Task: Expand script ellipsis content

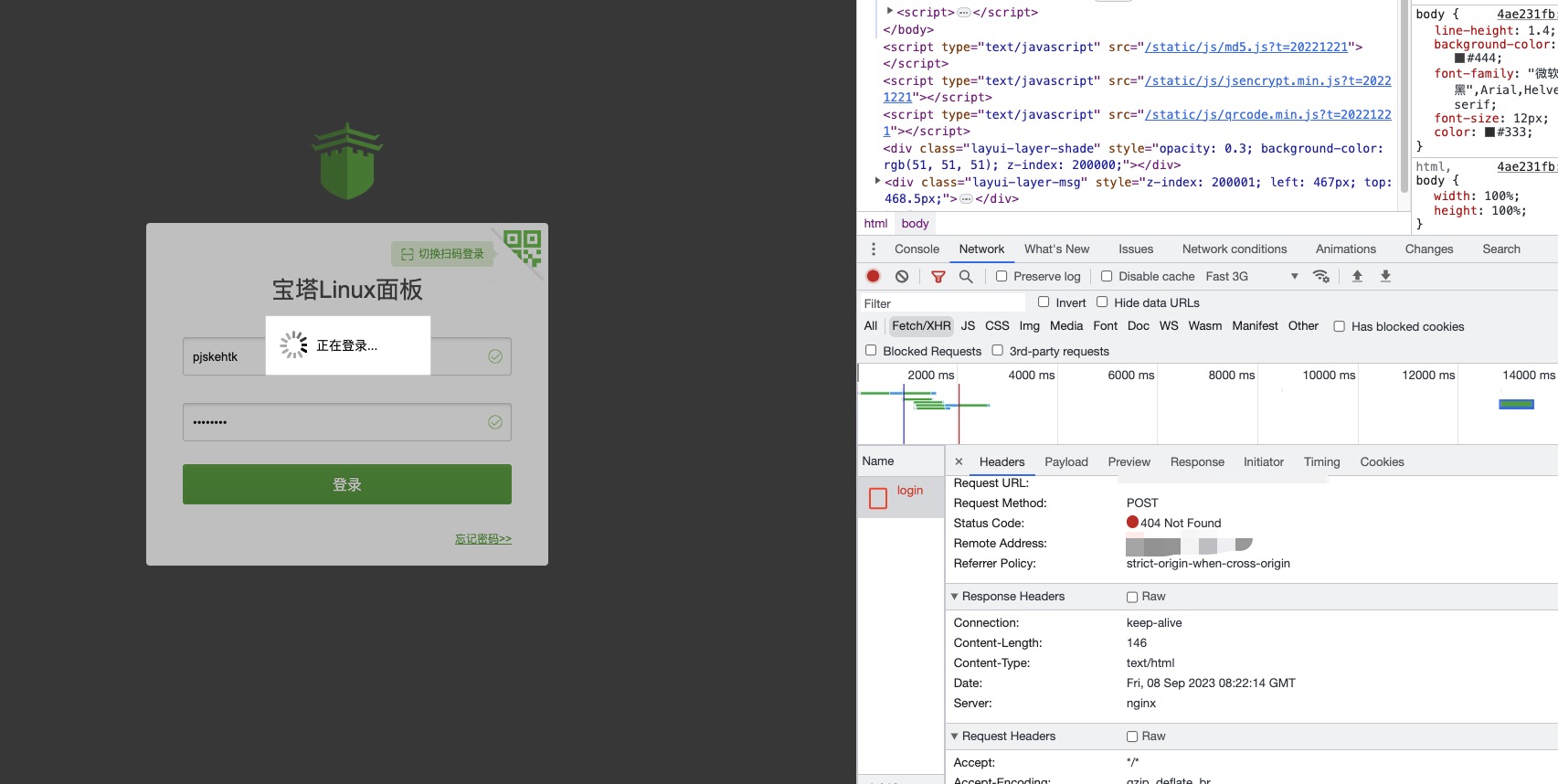Action: coord(963,13)
